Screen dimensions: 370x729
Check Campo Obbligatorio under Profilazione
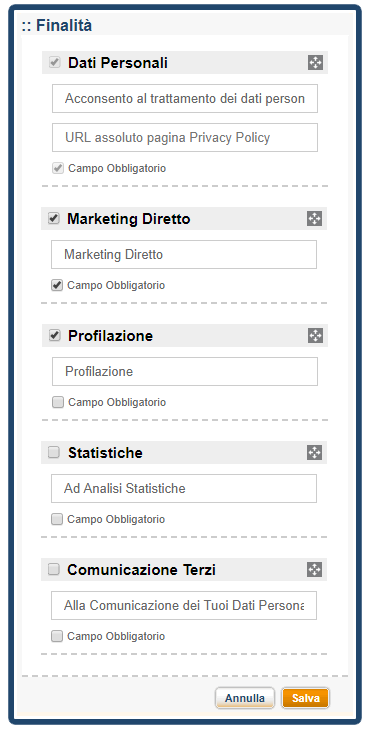[x=58, y=403]
